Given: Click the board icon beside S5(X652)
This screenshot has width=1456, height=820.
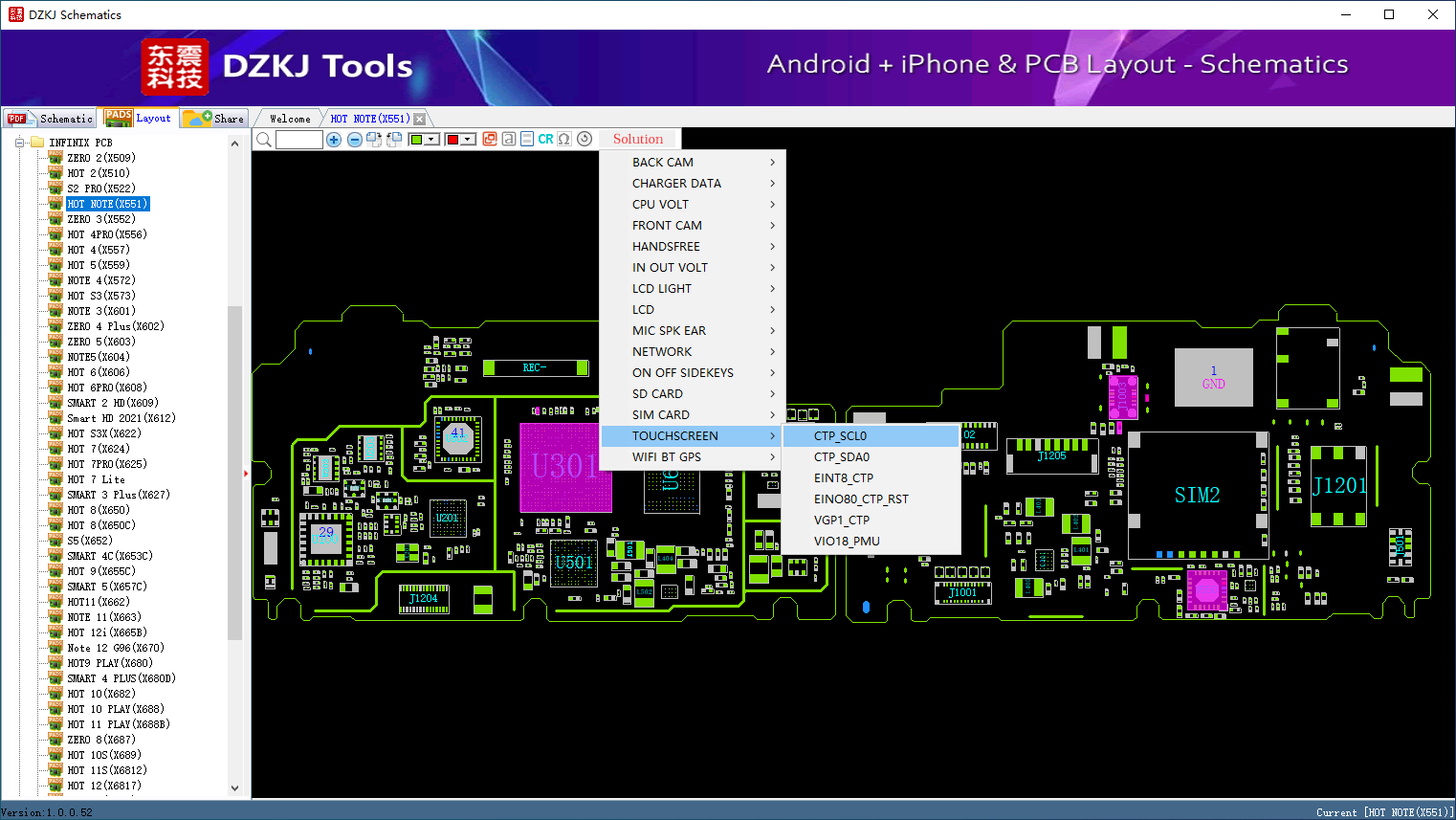Looking at the screenshot, I should click(x=55, y=541).
